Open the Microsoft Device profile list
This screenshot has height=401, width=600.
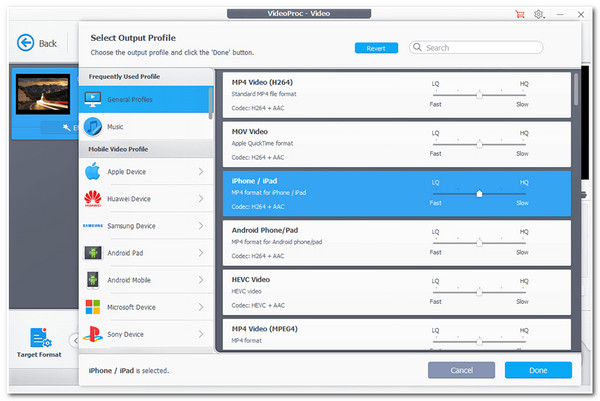click(x=146, y=307)
